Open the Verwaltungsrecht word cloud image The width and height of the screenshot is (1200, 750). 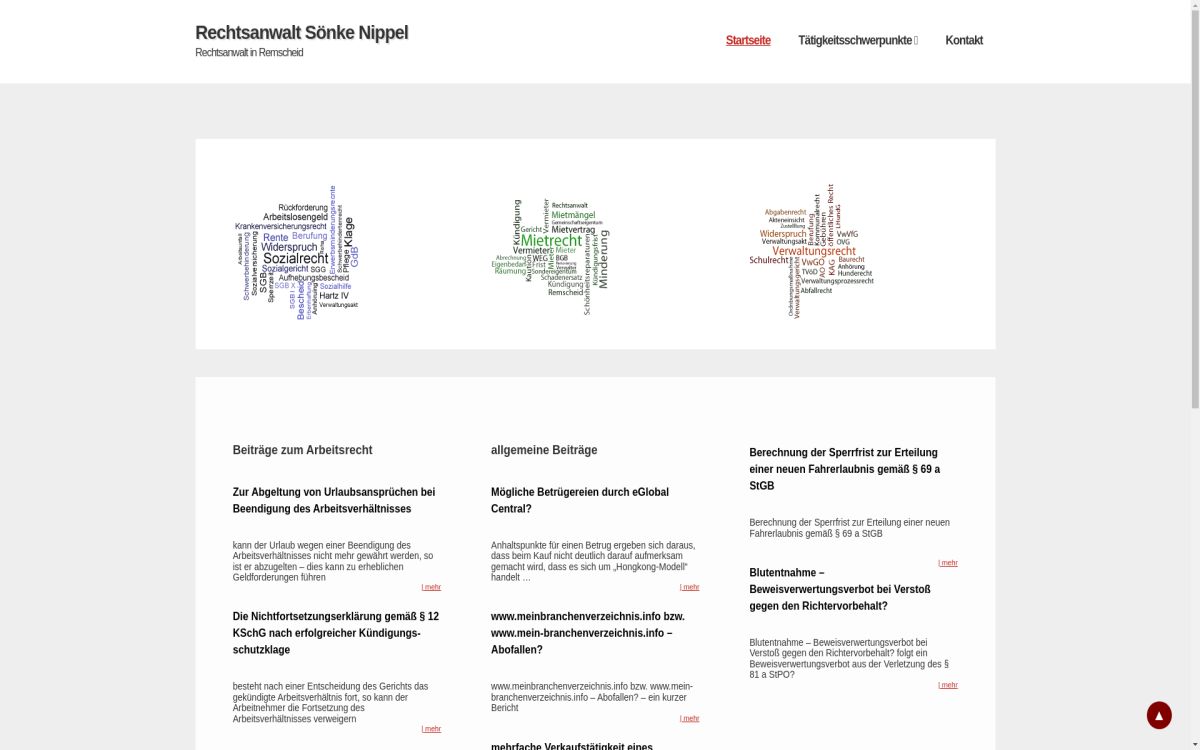pos(811,251)
